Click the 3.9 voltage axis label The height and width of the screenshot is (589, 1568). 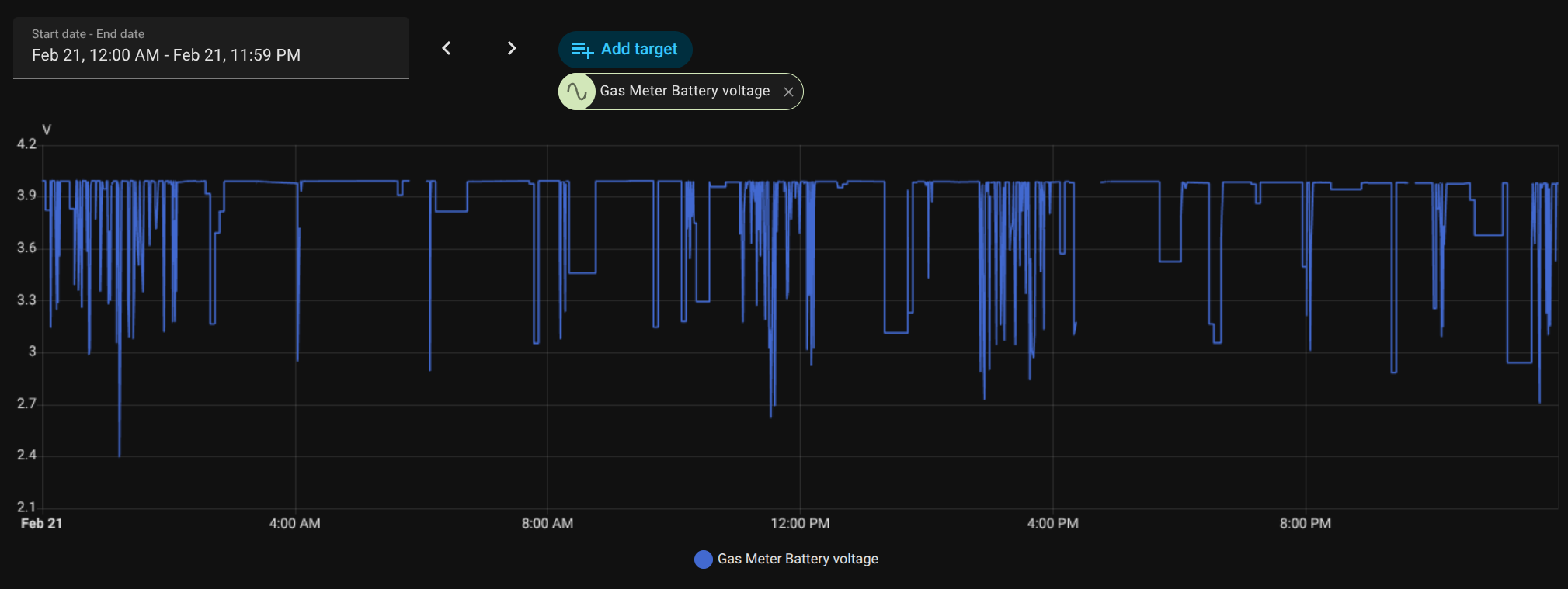tap(26, 196)
